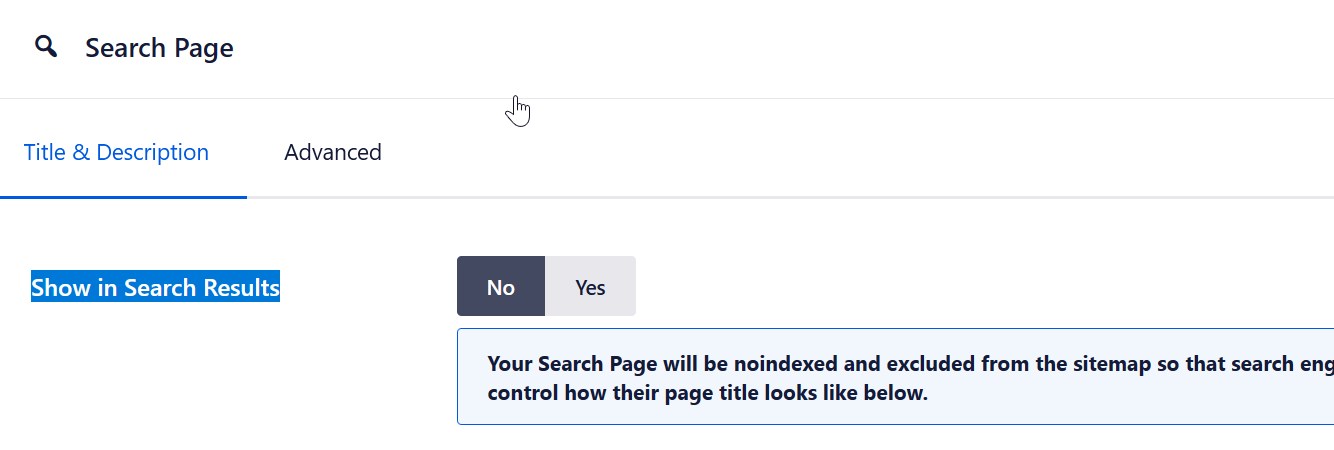Open the Advanced tab
1334x450 pixels.
point(332,153)
